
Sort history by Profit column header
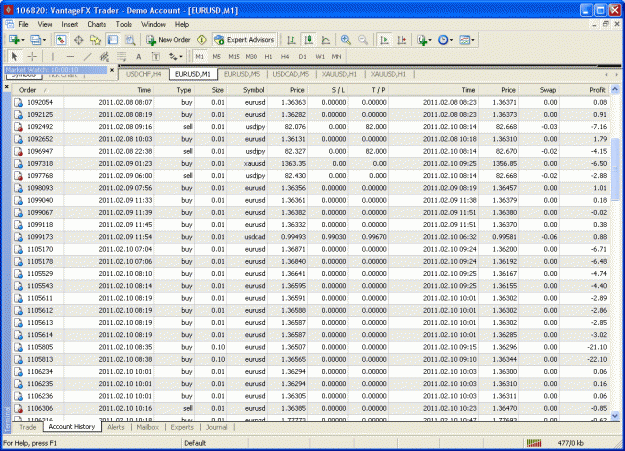tap(585, 90)
